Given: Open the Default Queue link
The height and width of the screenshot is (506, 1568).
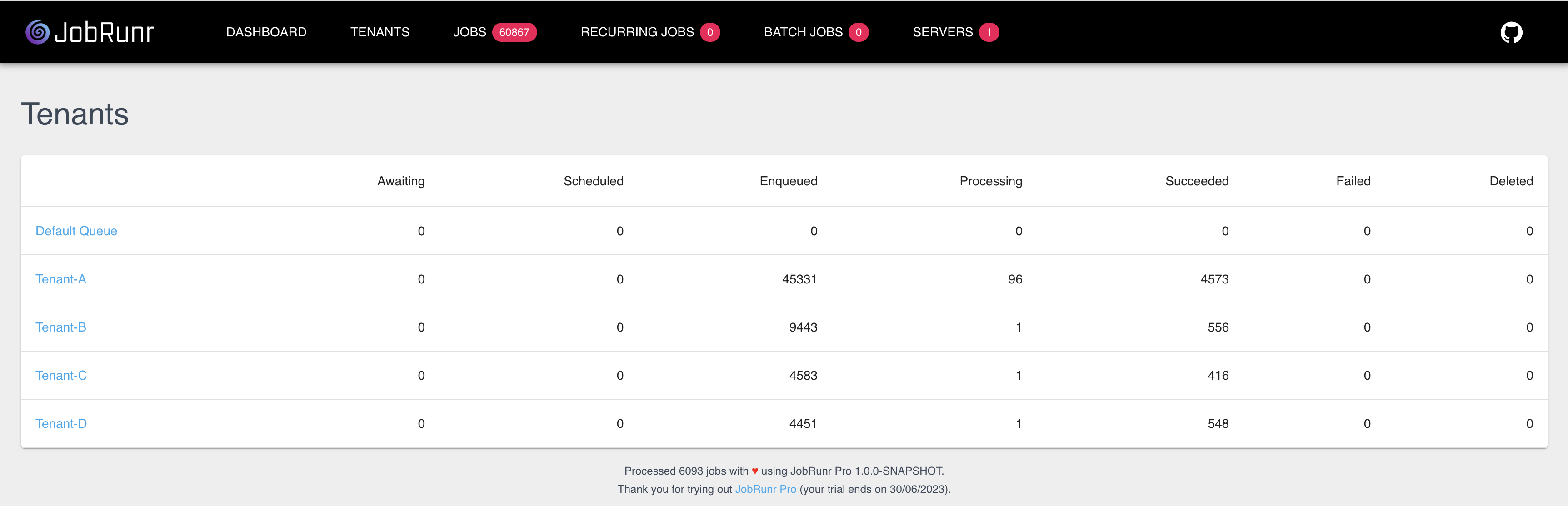Looking at the screenshot, I should pyautogui.click(x=76, y=231).
